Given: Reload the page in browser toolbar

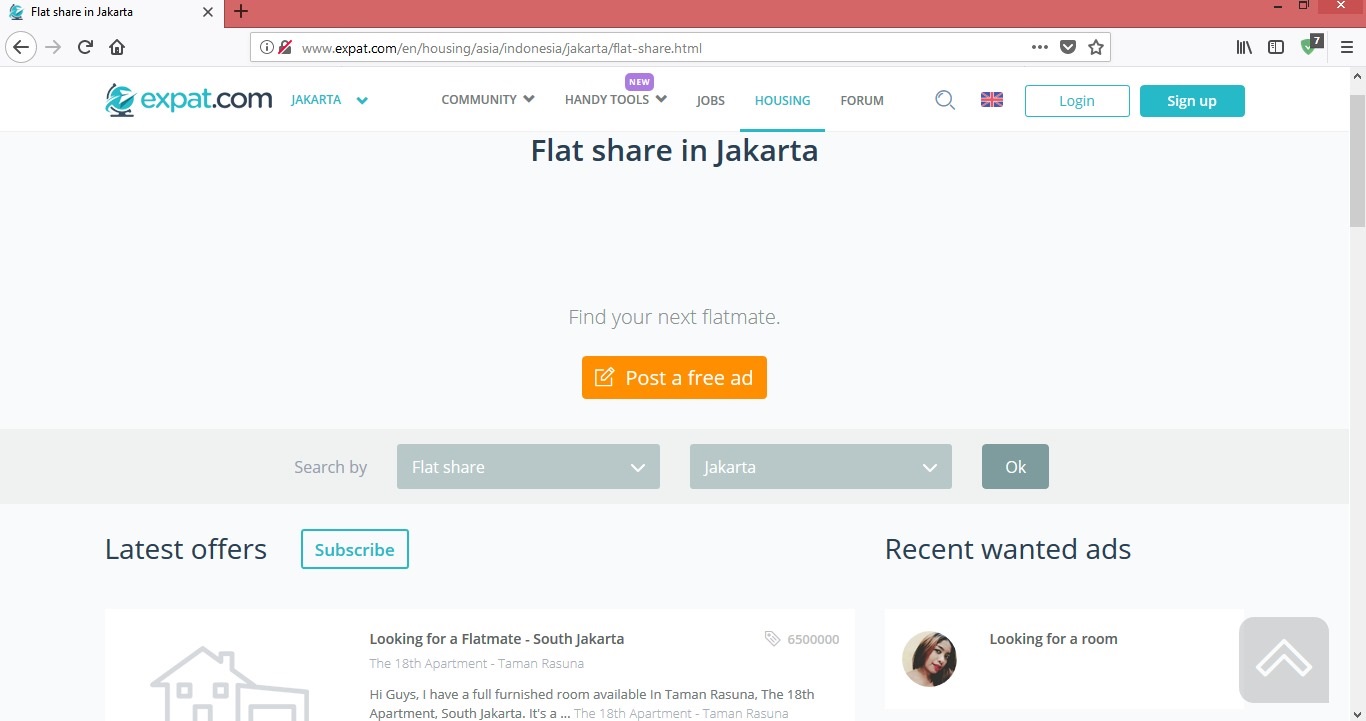Looking at the screenshot, I should (85, 47).
